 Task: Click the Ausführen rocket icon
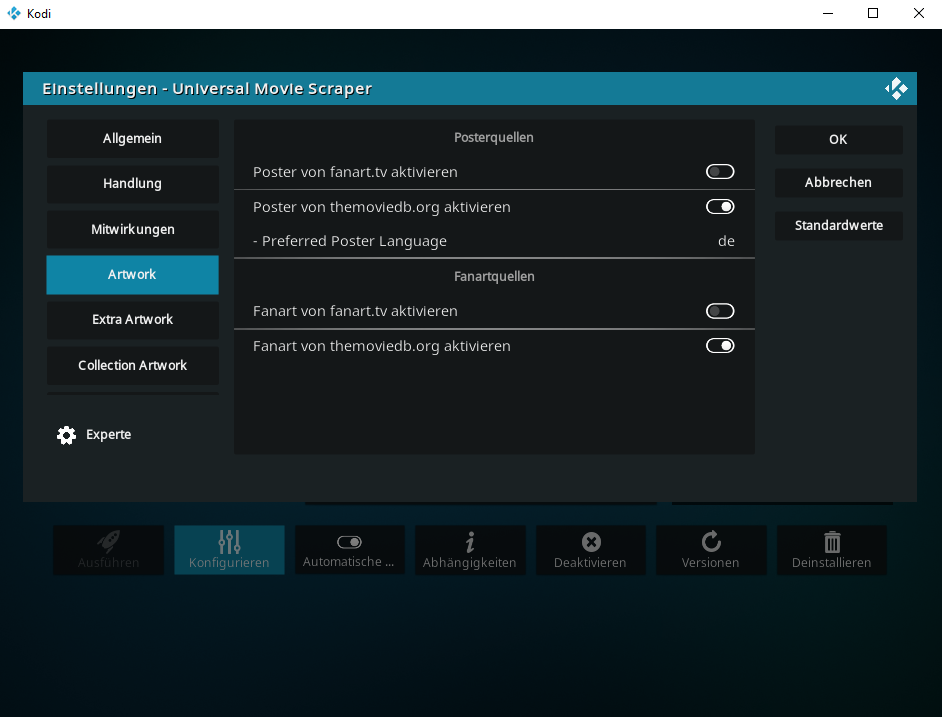(x=109, y=541)
